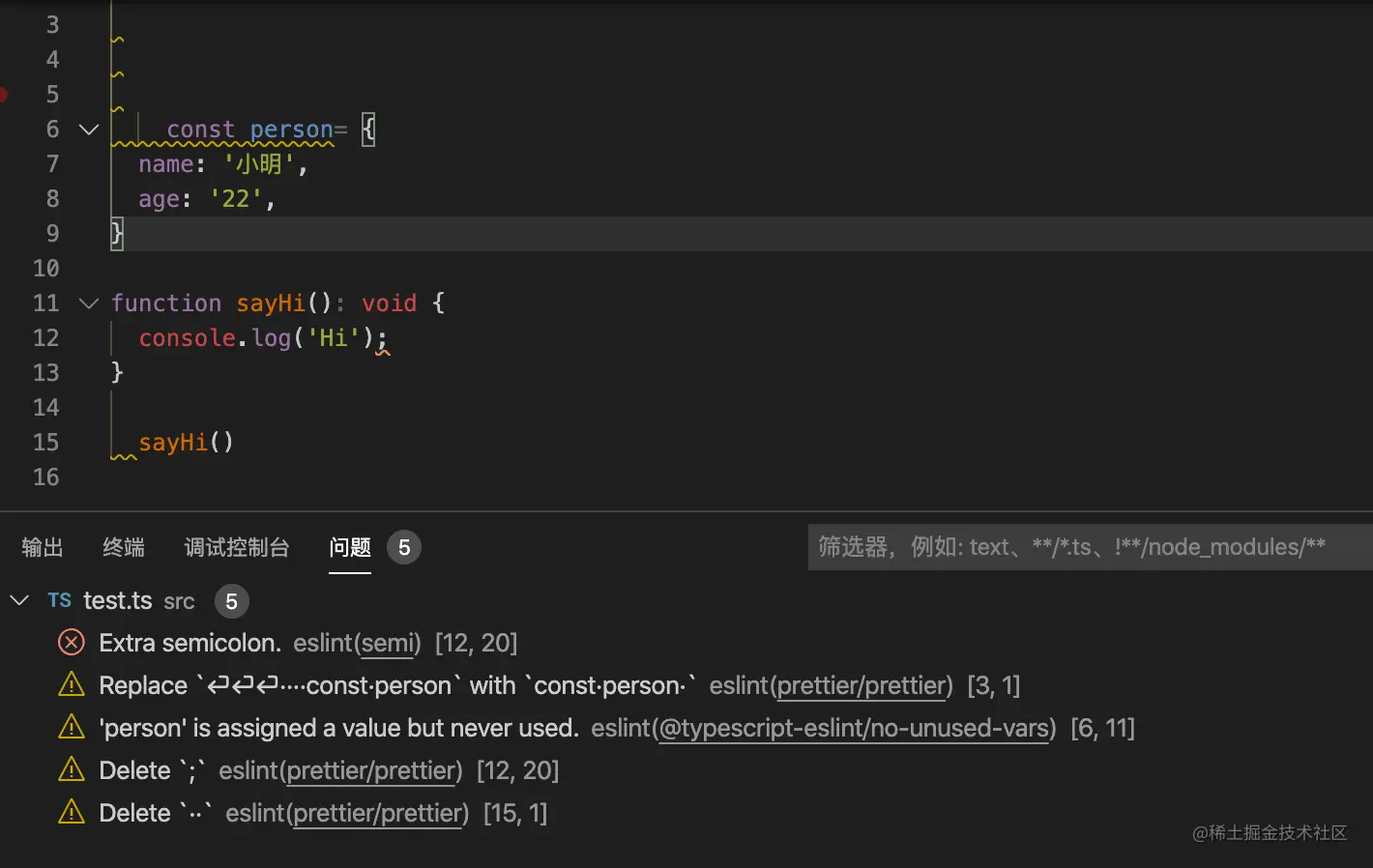The image size is (1373, 868).
Task: Click the function sayHi(): void declaration
Action: (x=278, y=304)
